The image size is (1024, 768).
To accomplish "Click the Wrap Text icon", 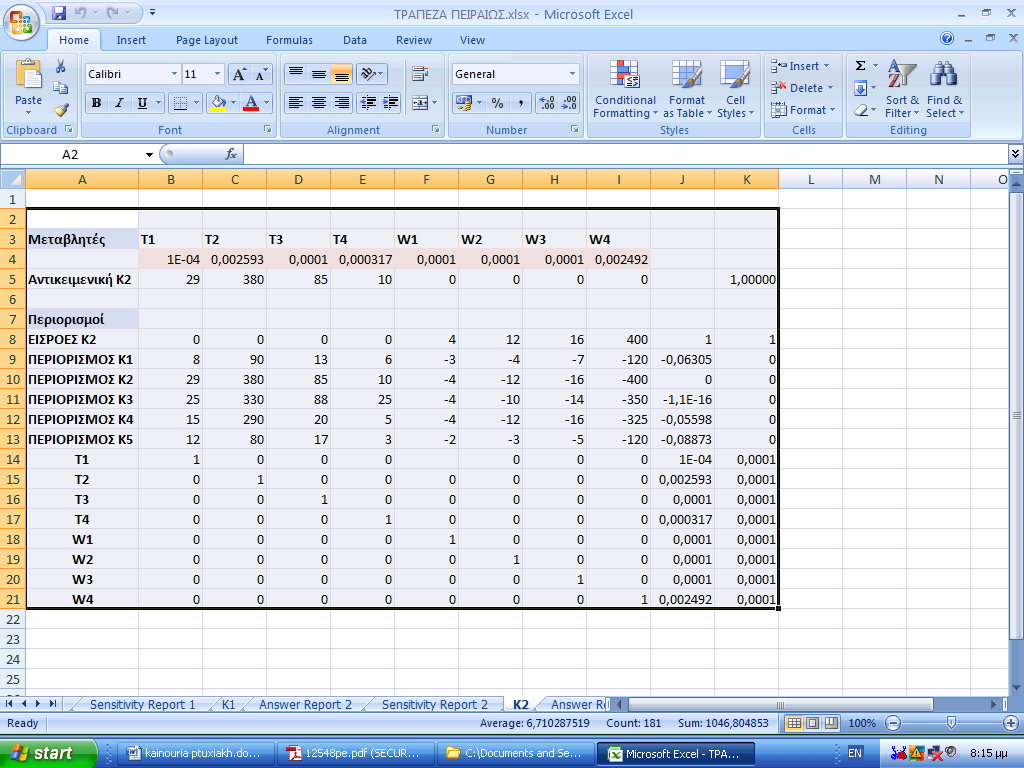I will click(421, 74).
